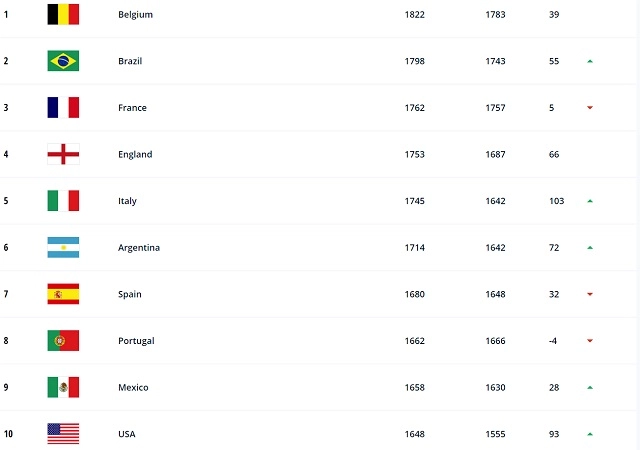Click the green up arrow in USA's row
Viewport: 640px width, 450px height.
590,434
